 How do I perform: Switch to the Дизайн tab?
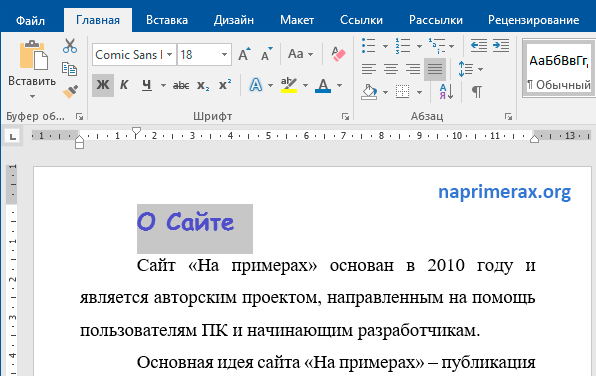click(x=233, y=20)
